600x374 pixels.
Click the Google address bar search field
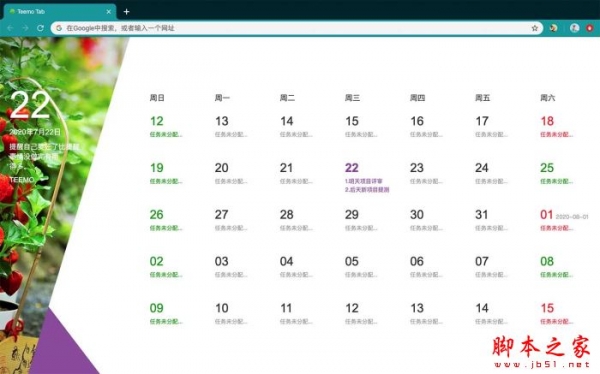(x=297, y=28)
